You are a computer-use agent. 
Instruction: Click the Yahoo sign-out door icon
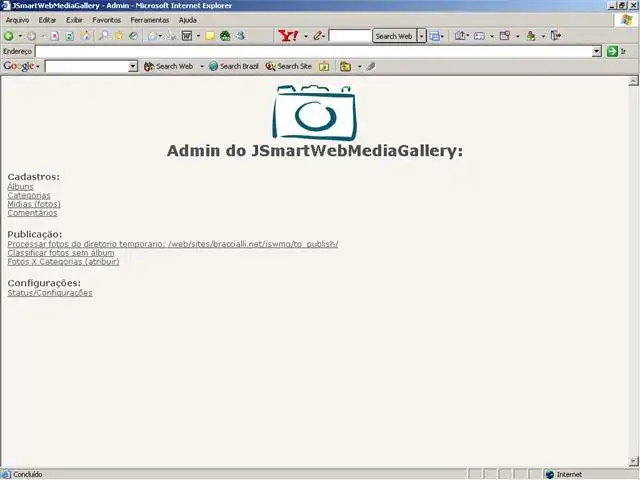pyautogui.click(x=556, y=36)
